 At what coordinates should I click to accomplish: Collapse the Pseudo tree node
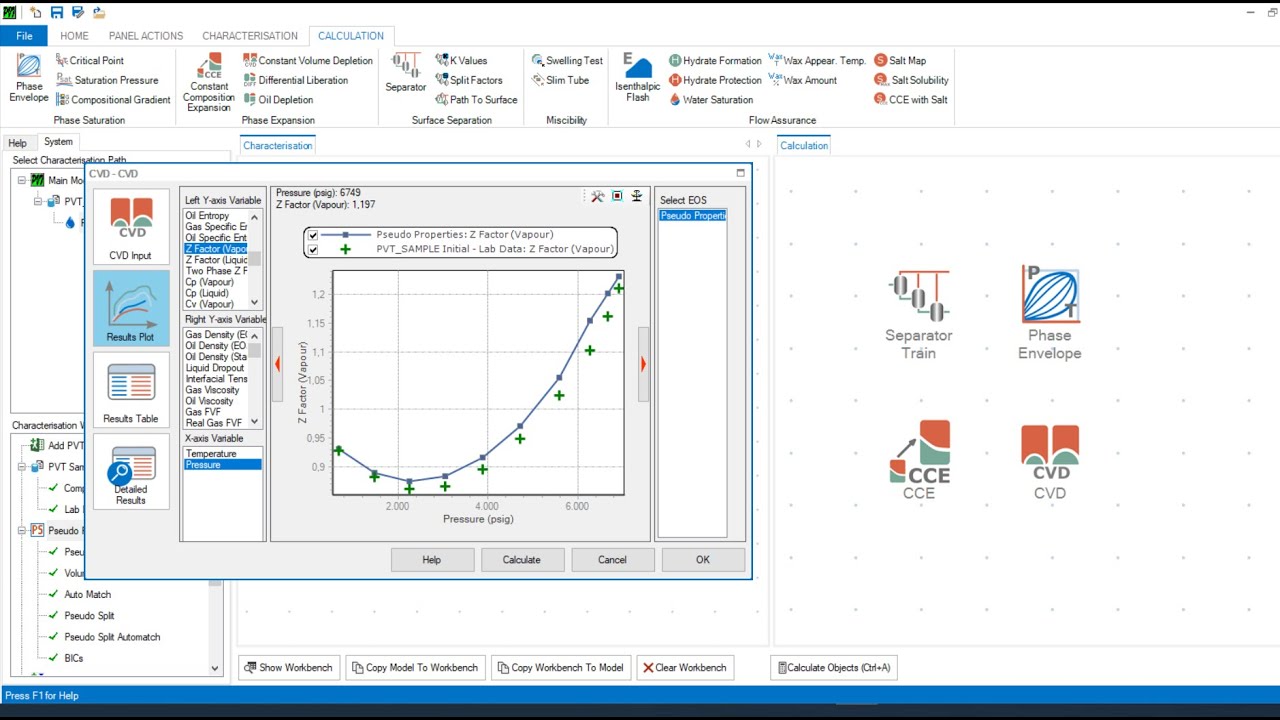21,531
